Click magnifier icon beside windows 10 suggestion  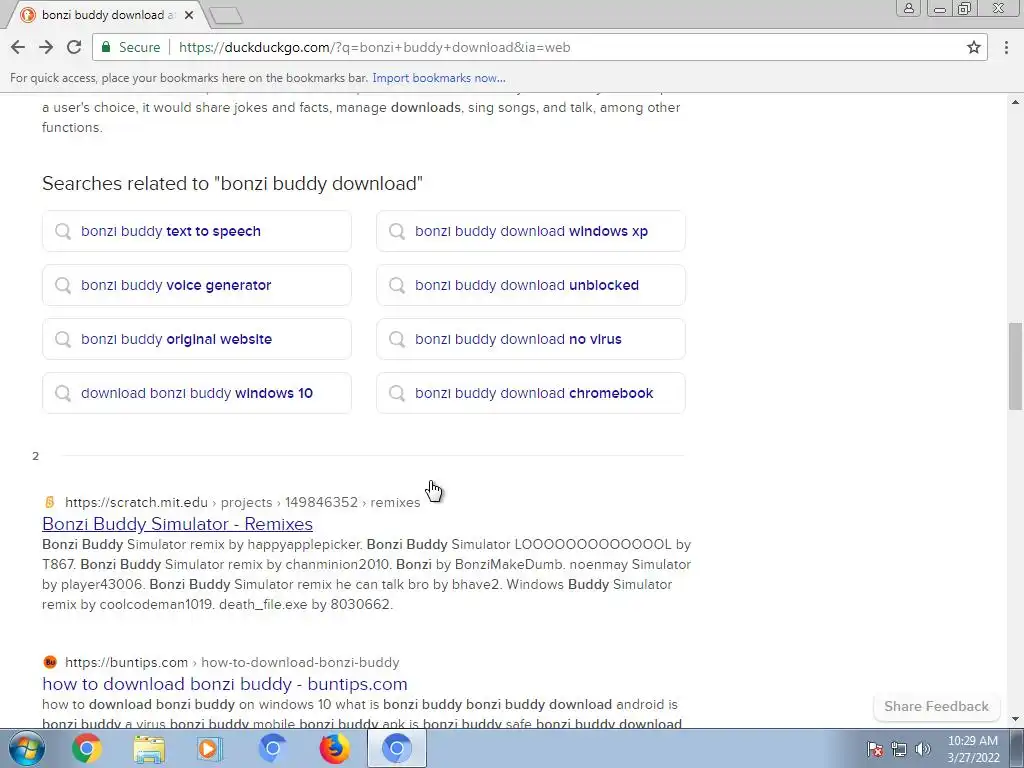point(63,393)
